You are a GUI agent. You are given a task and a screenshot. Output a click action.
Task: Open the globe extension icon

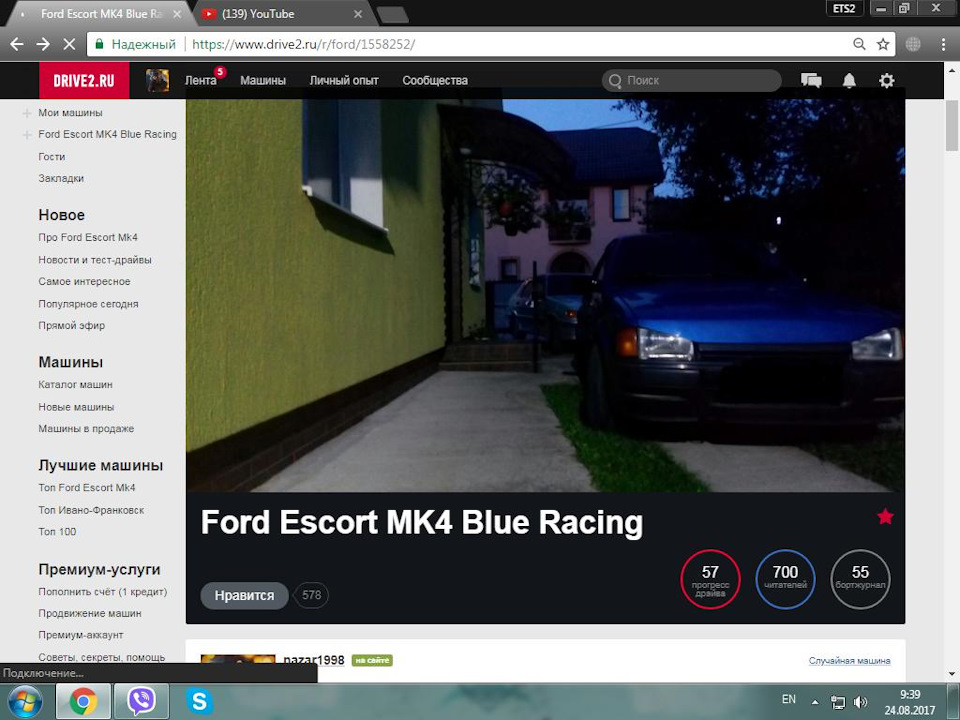pos(913,44)
